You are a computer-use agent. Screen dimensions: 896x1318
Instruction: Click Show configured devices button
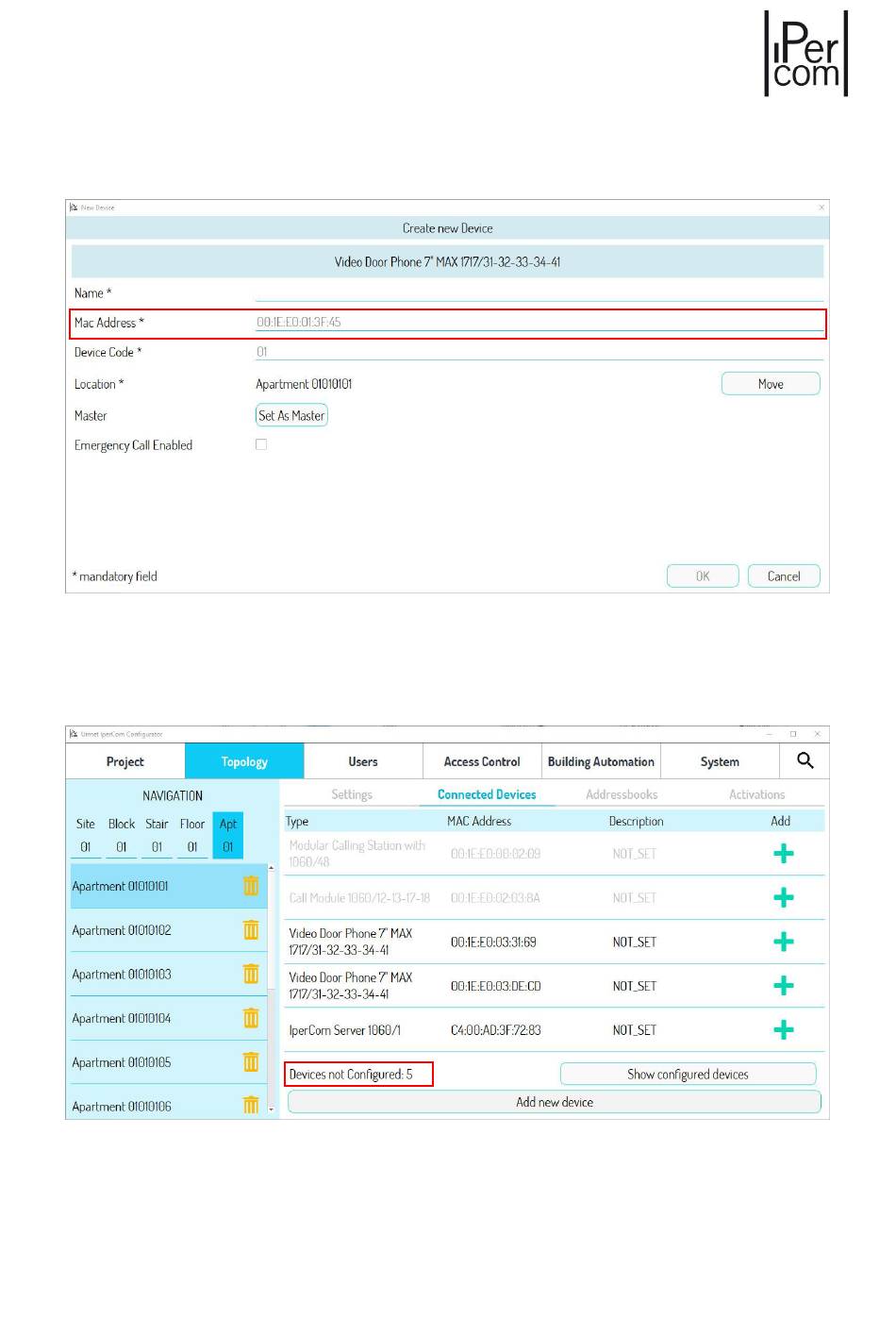(x=688, y=1075)
